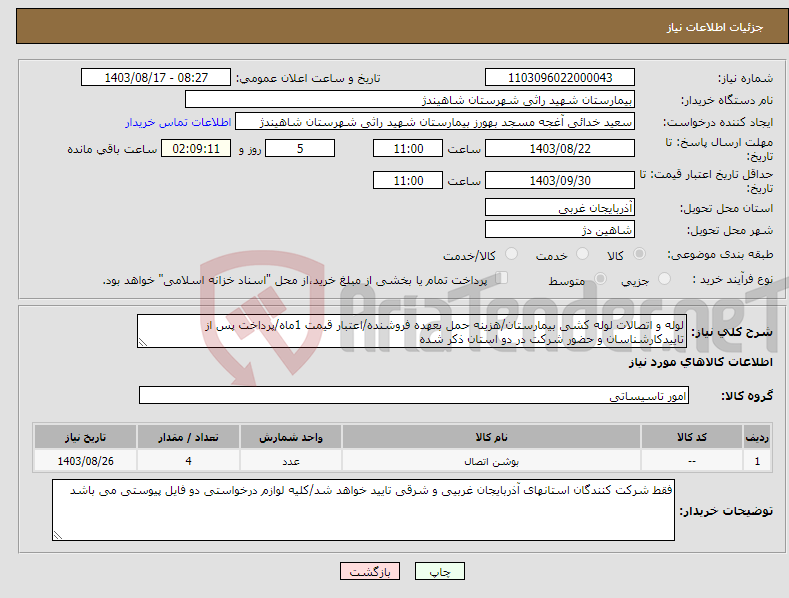
Task: Click the توضیحات خریدار text area
Action: 363,510
